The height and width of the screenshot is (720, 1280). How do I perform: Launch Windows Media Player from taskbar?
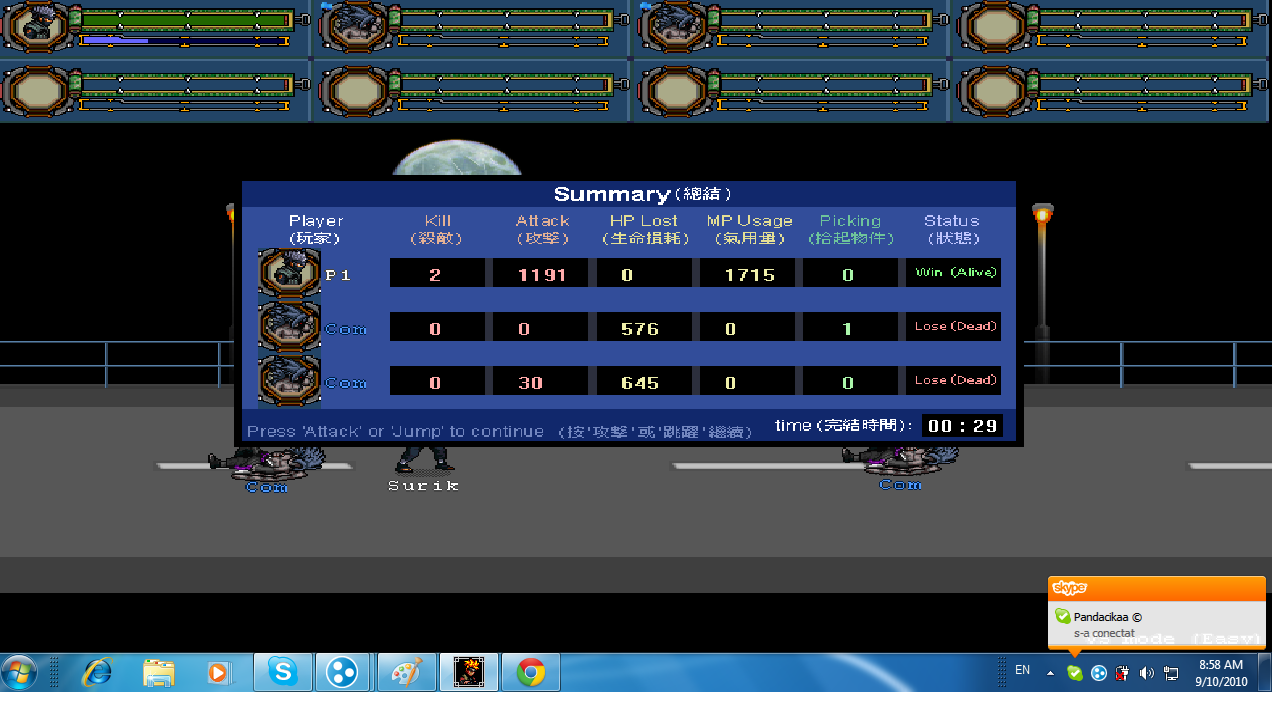point(218,673)
